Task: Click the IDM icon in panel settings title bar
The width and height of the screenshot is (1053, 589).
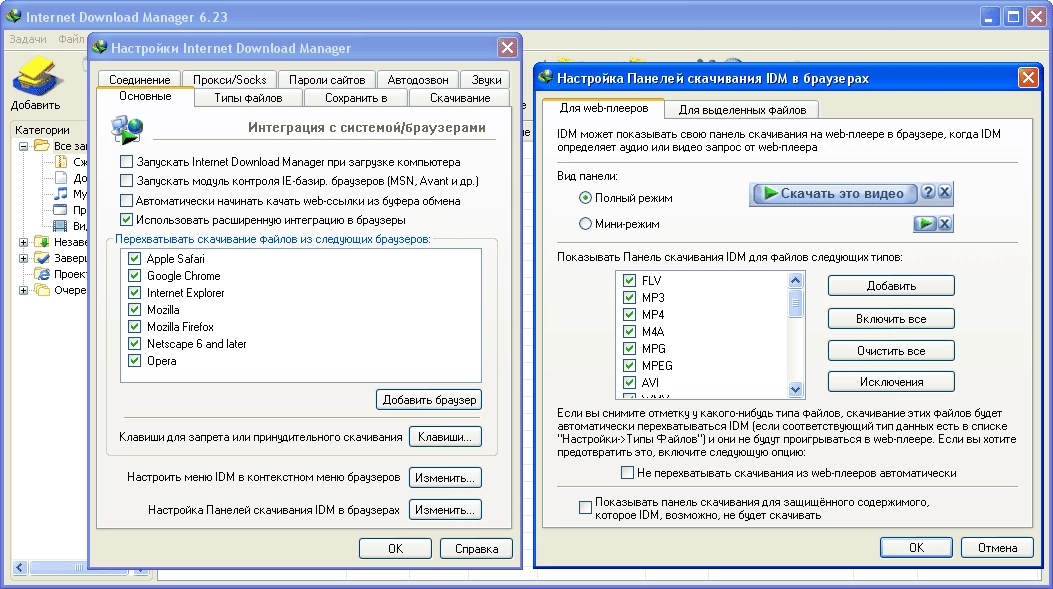Action: pos(546,78)
